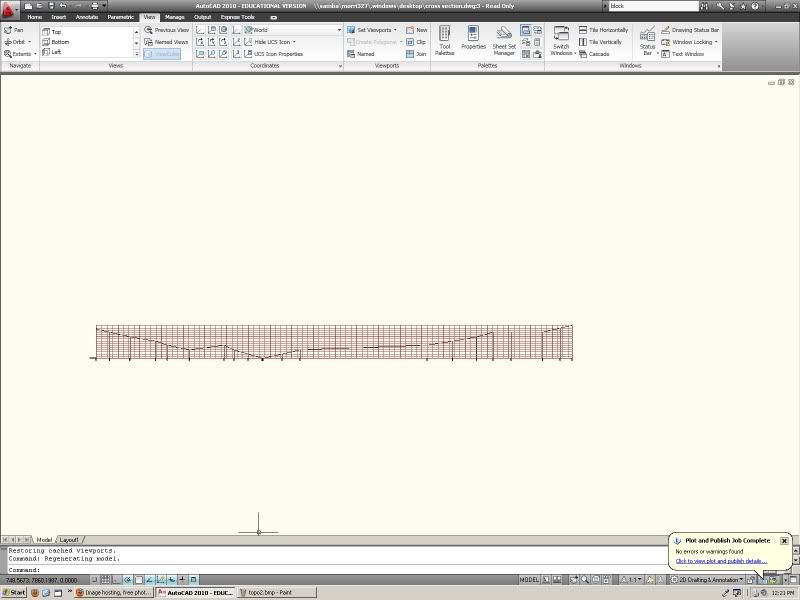Viewport: 800px width, 600px height.
Task: Toggle Grid Display in status bar
Action: pos(106,580)
